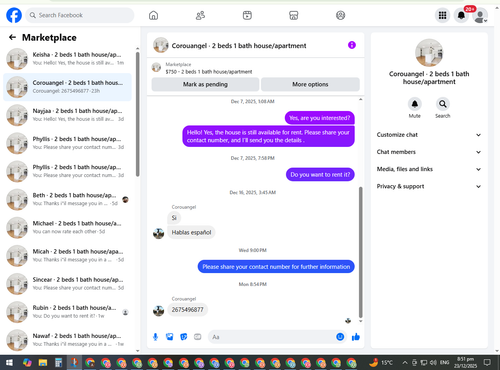This screenshot has width=500, height=370.
Task: Click Corouangel profile picture in right panel
Action: (x=429, y=53)
